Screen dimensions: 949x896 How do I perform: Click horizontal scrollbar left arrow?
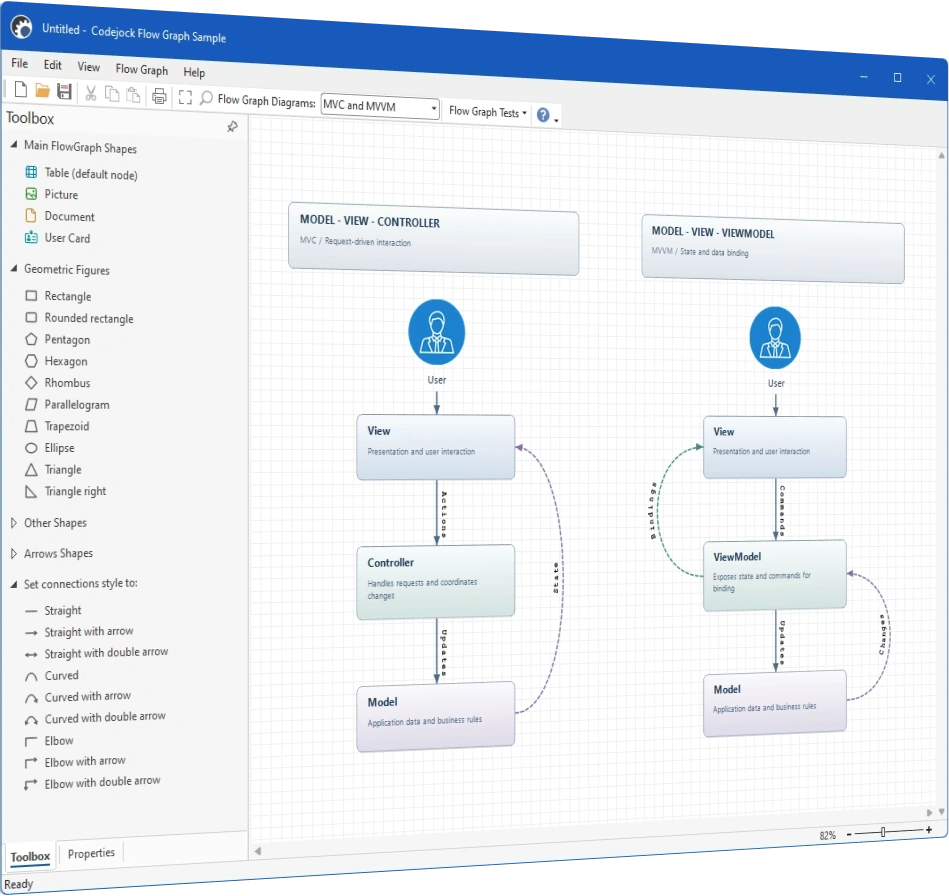(x=258, y=851)
